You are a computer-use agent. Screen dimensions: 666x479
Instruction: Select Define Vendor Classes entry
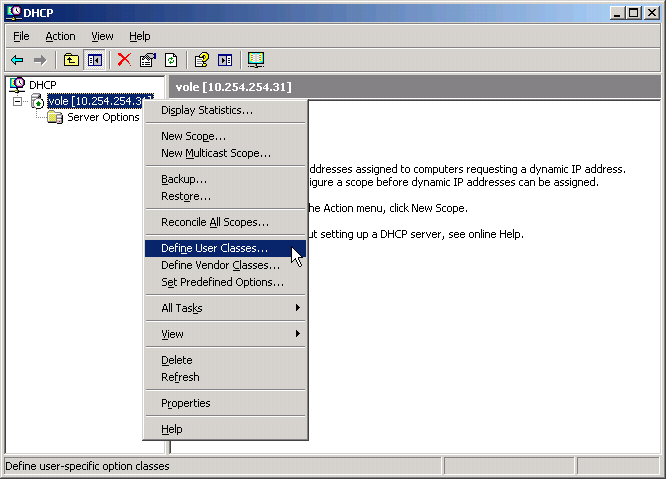click(x=225, y=265)
